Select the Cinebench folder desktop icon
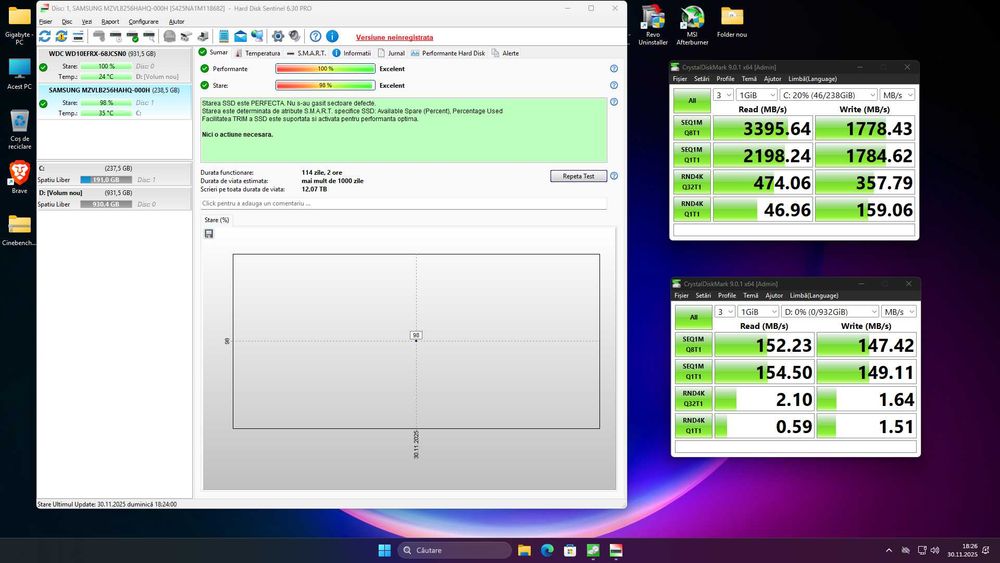Image resolution: width=1000 pixels, height=563 pixels. tap(19, 230)
